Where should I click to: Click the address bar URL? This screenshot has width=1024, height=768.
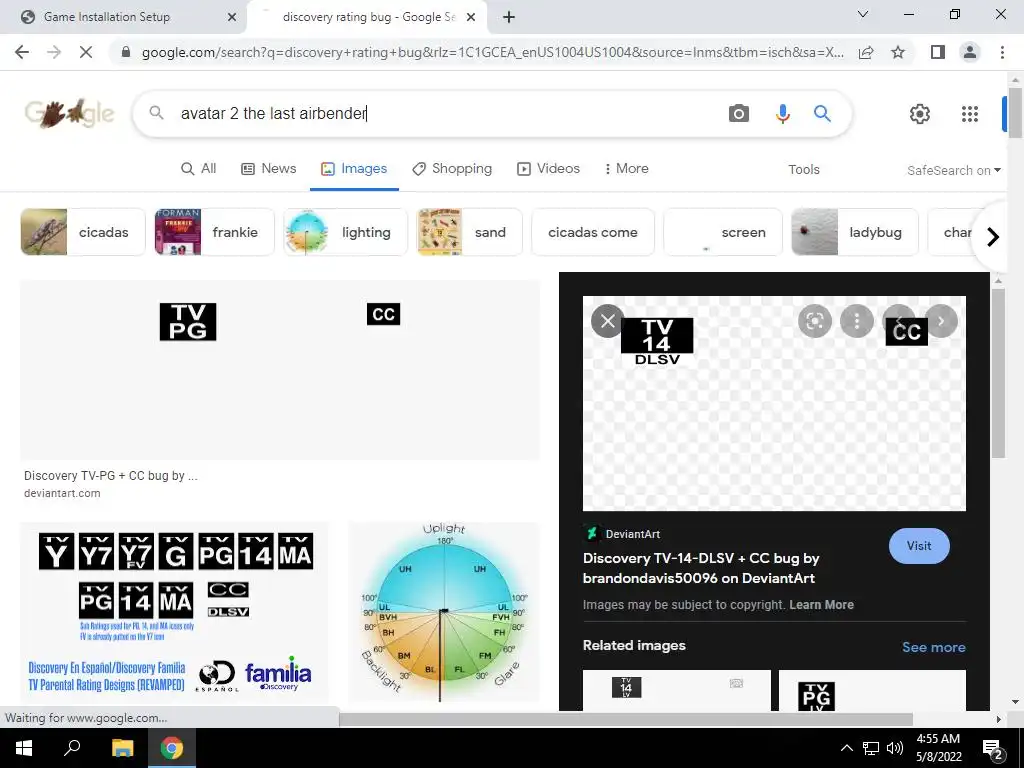492,52
